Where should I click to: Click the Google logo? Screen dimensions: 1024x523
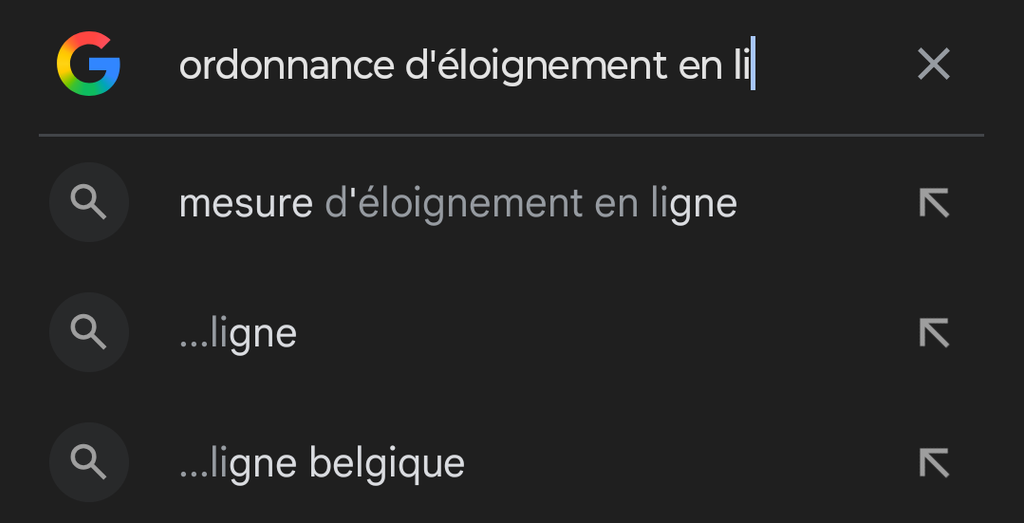[88, 65]
